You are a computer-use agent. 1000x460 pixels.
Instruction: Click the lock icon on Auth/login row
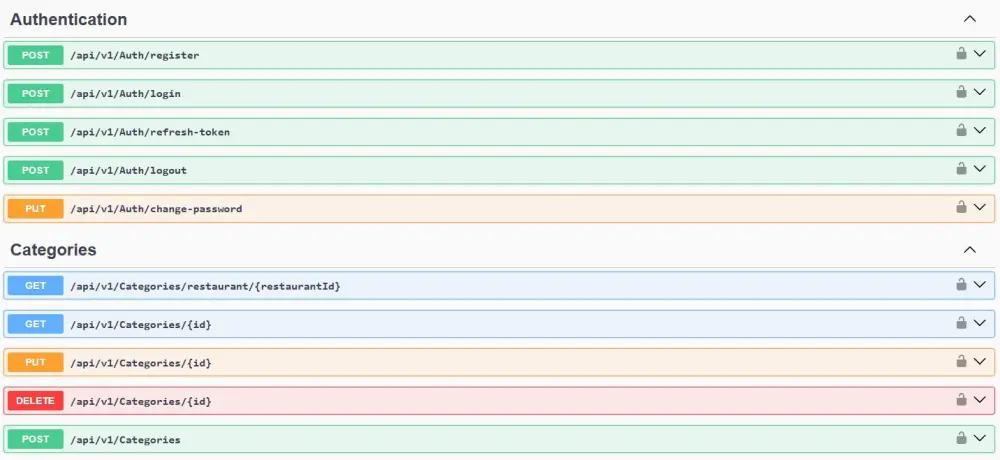(961, 92)
